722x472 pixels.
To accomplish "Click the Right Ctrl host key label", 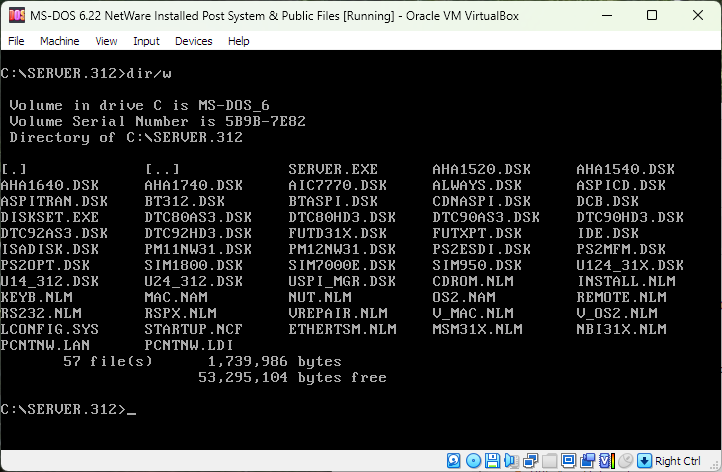I will (677, 461).
